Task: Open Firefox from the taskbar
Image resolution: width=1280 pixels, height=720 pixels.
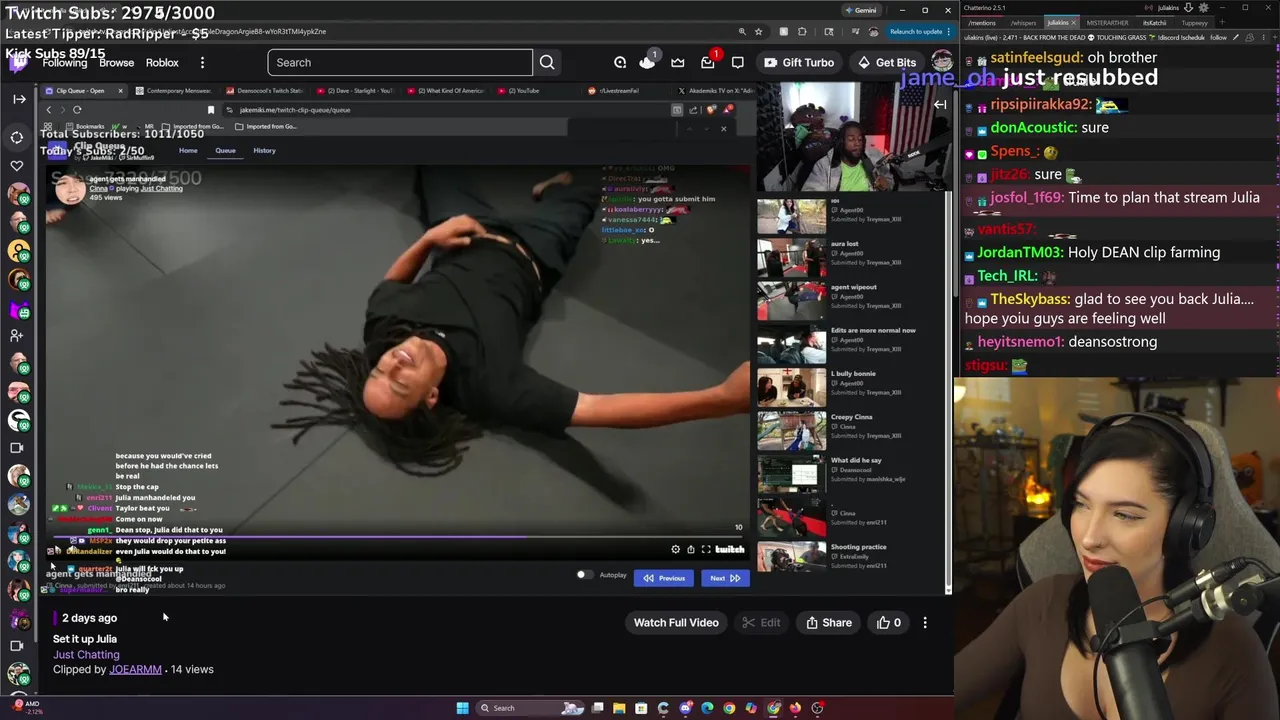Action: 795,708
